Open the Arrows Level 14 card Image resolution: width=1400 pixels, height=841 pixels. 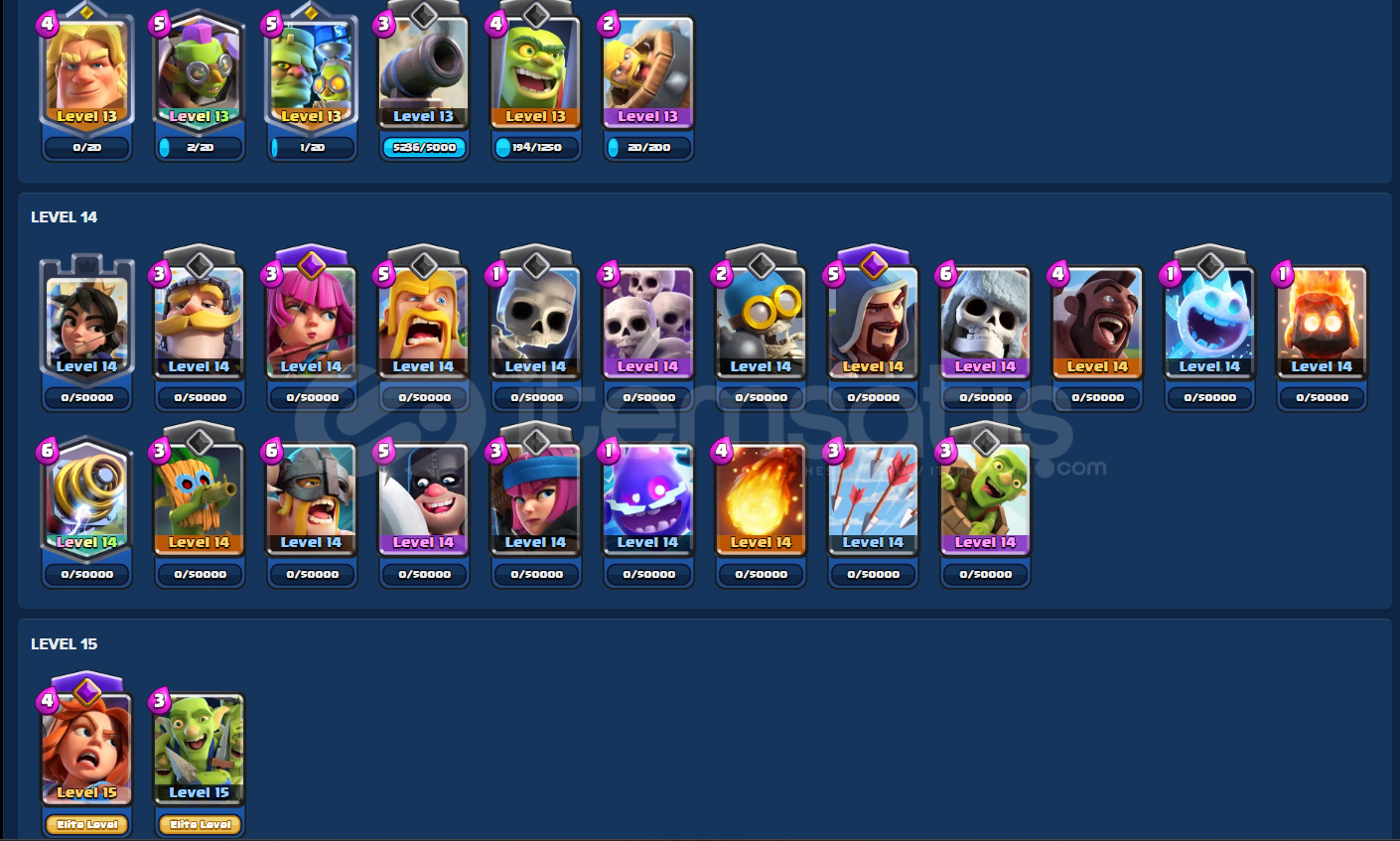[x=873, y=499]
